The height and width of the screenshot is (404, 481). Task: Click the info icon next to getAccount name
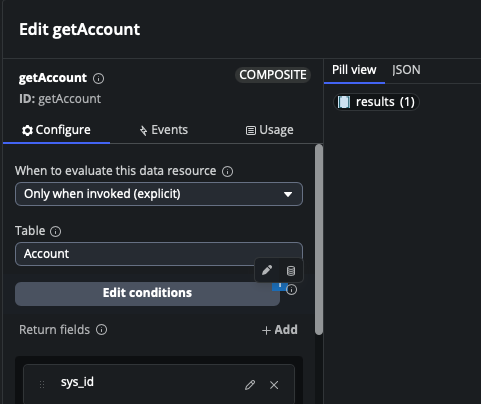[x=98, y=79]
